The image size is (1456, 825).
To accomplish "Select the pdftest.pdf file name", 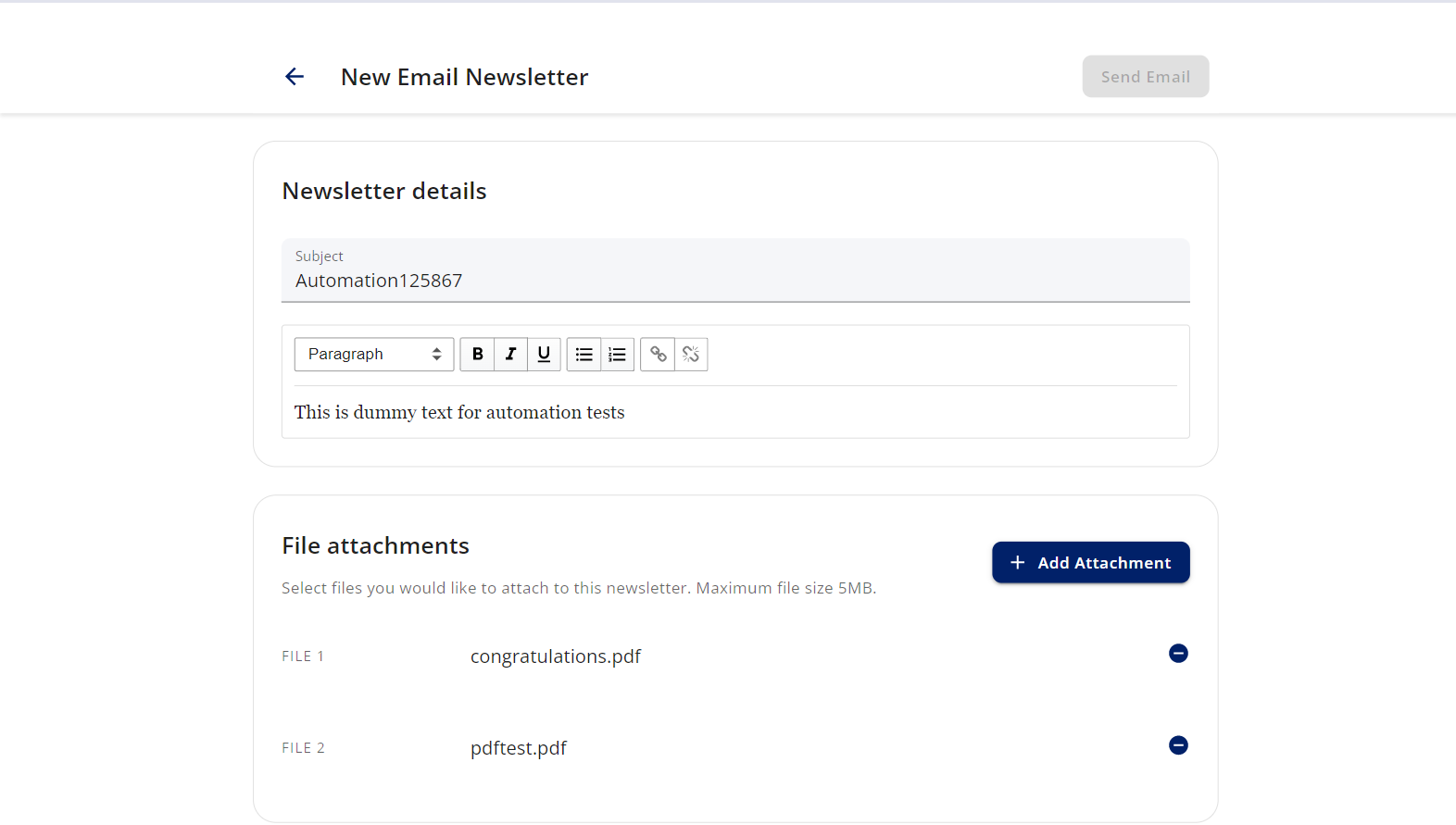I will point(519,748).
